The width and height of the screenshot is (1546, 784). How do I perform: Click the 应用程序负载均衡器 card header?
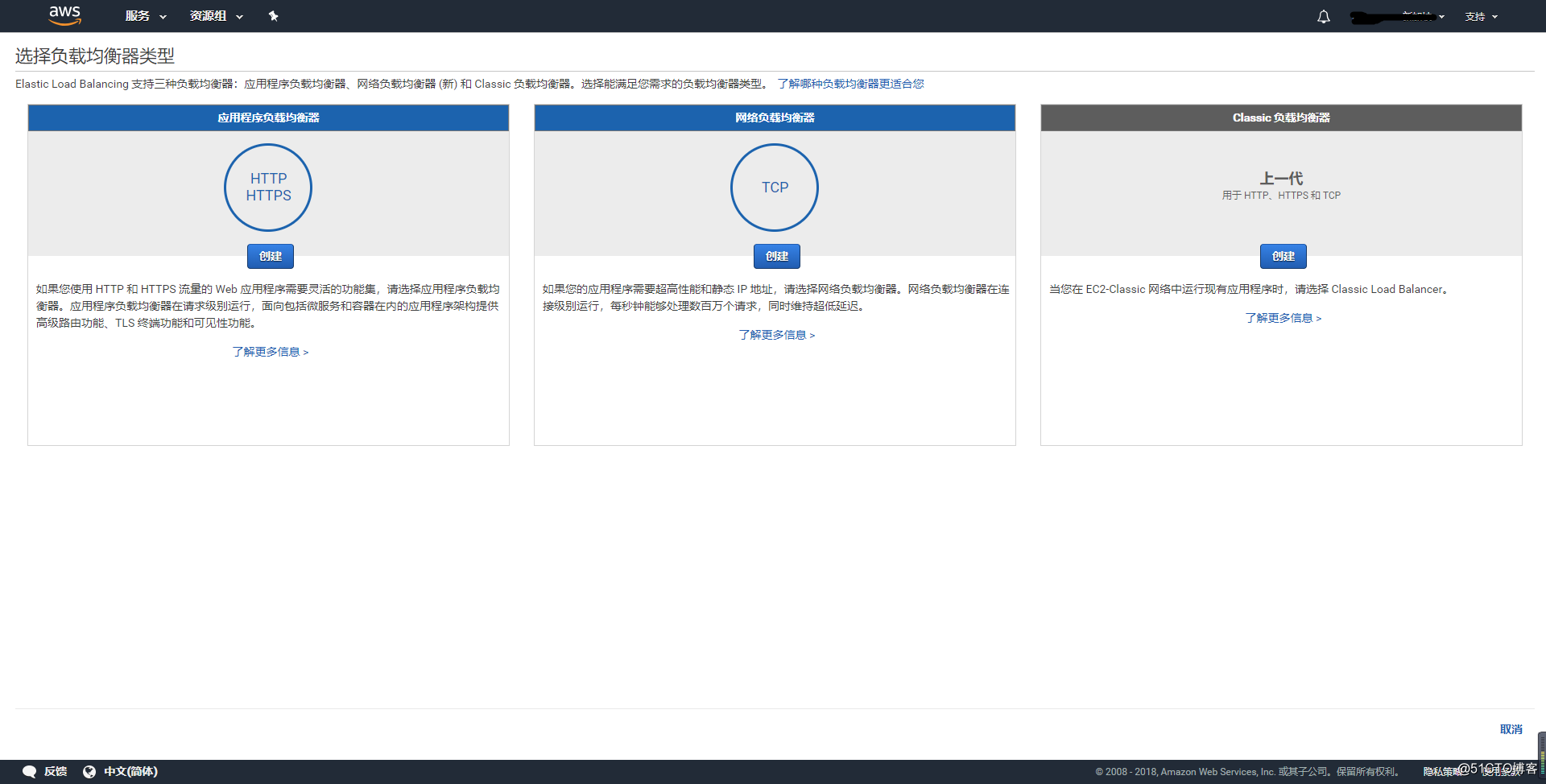[268, 118]
